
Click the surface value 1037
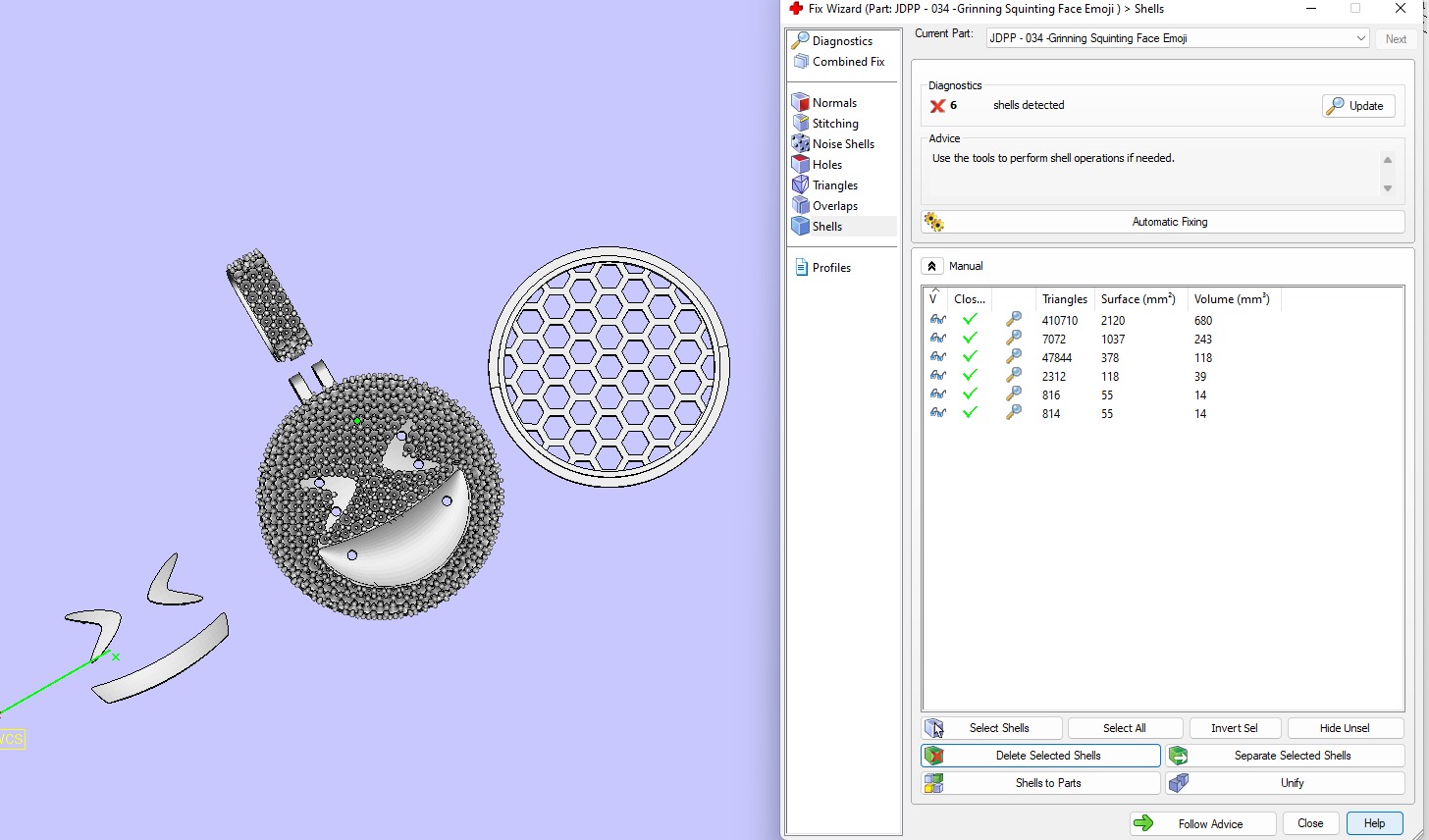(1113, 339)
